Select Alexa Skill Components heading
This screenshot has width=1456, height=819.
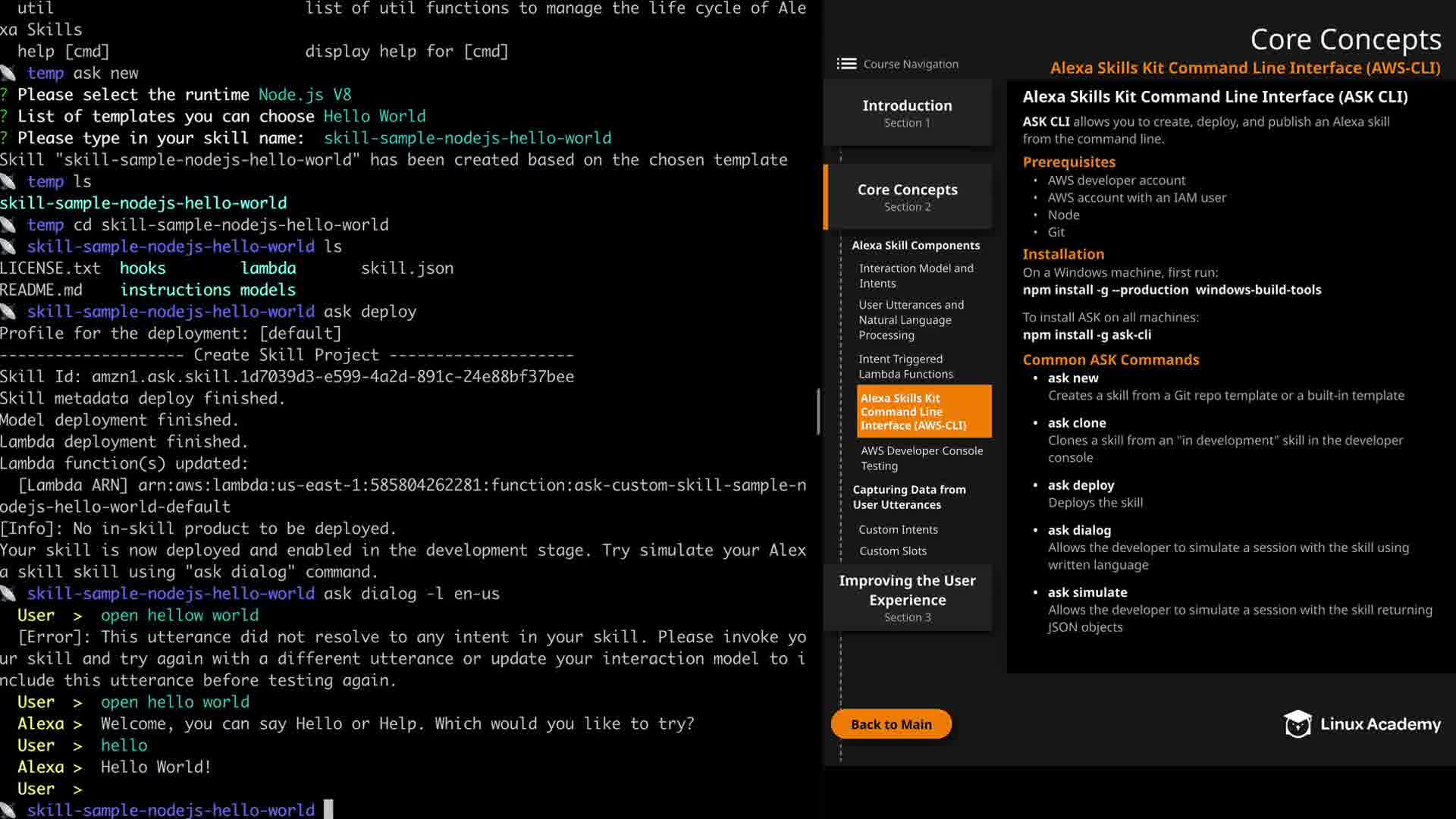click(915, 245)
